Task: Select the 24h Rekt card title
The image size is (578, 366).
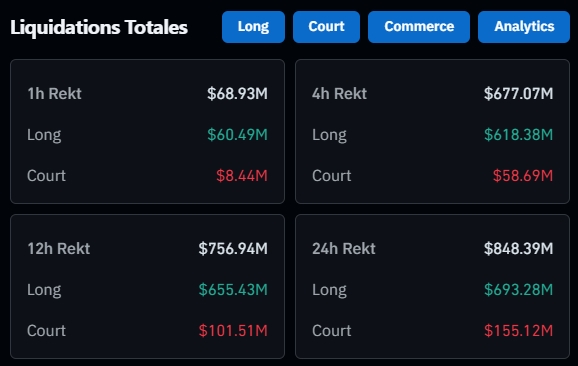Action: pos(344,249)
